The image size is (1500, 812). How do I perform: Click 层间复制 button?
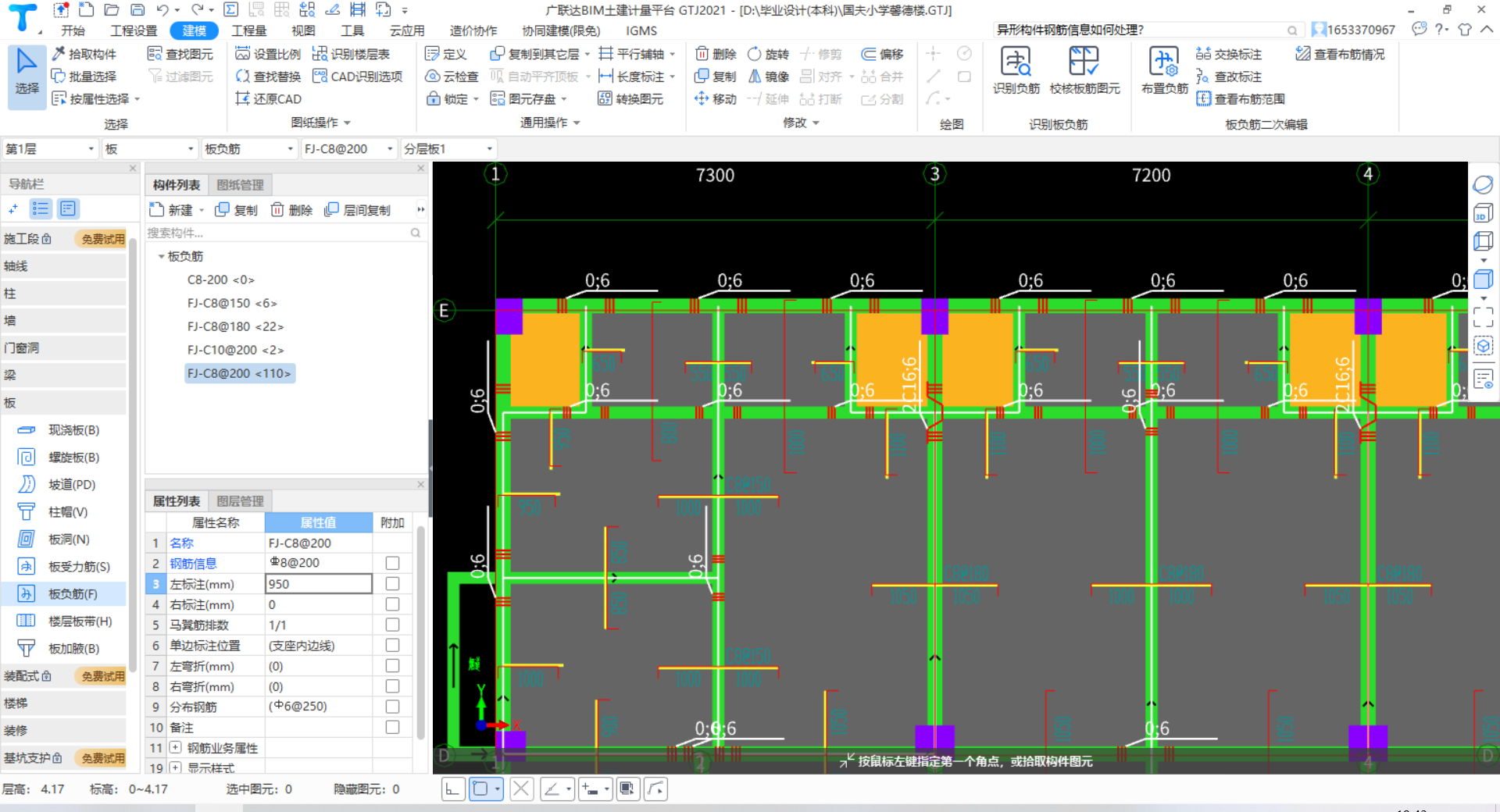(x=358, y=210)
